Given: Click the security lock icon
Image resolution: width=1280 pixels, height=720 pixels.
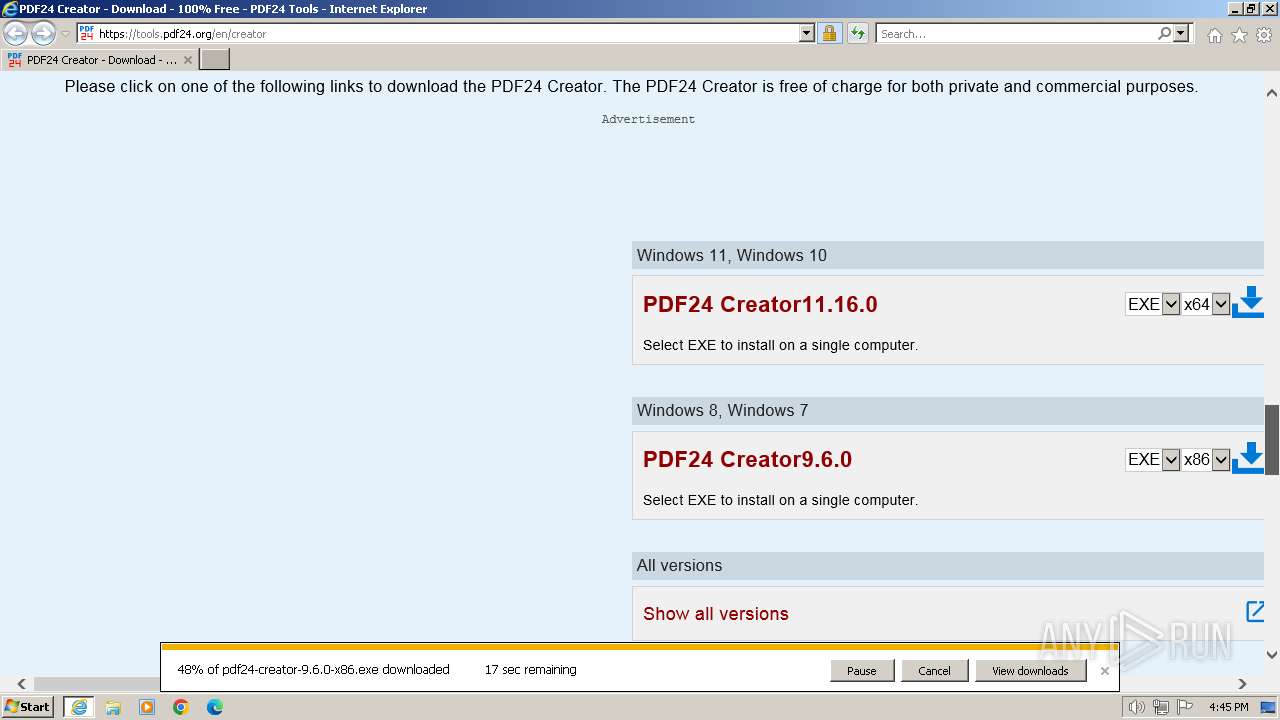Looking at the screenshot, I should click(829, 33).
